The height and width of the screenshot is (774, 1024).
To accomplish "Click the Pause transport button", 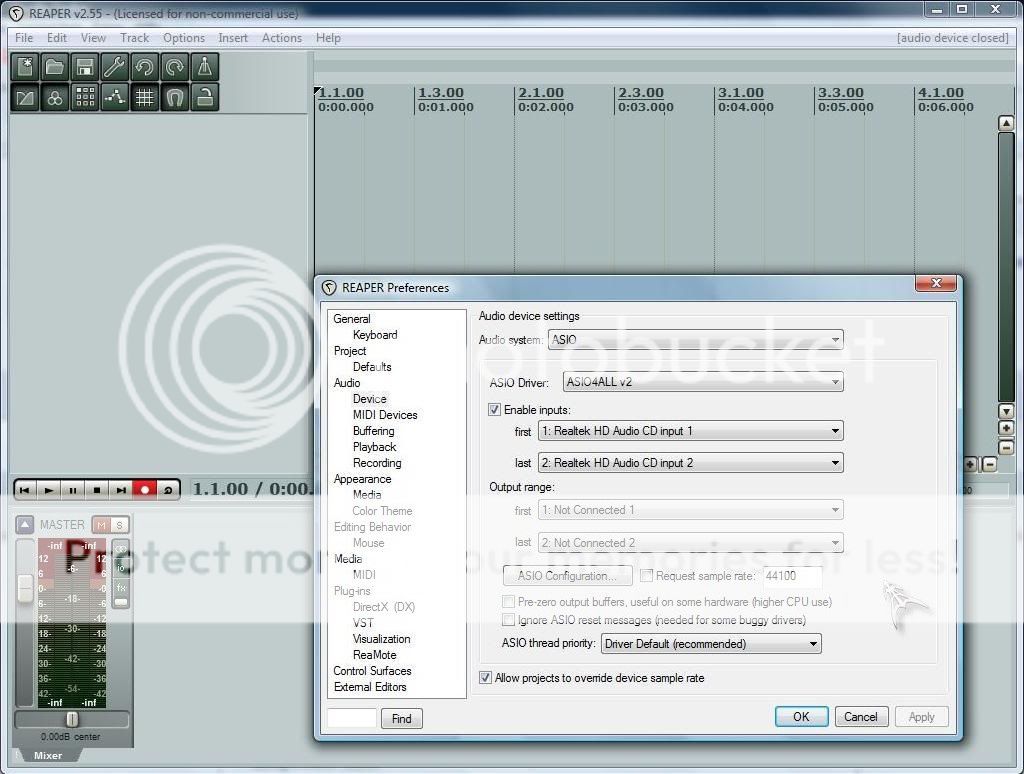I will tap(73, 490).
